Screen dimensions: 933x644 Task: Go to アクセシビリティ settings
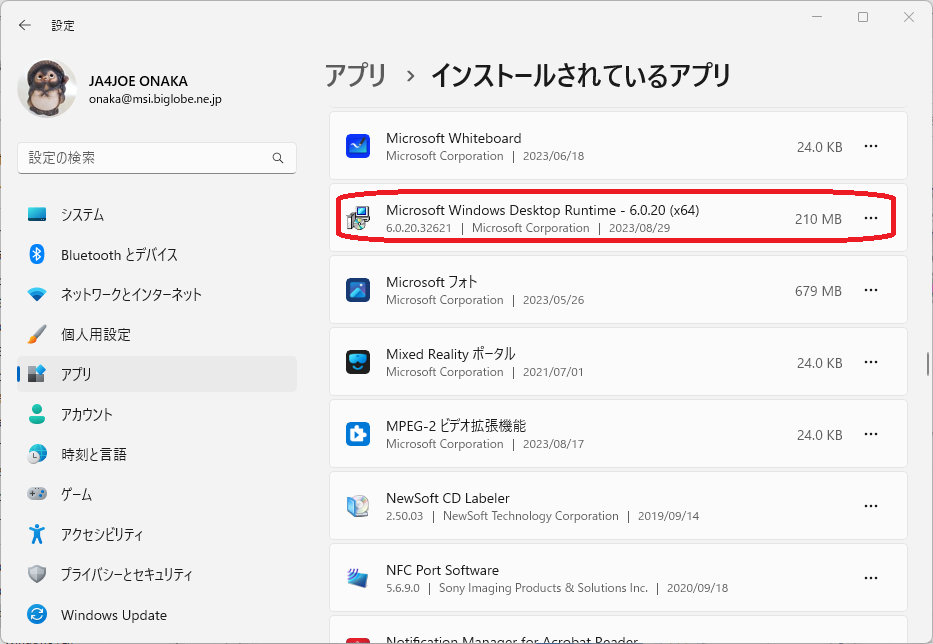coord(157,534)
